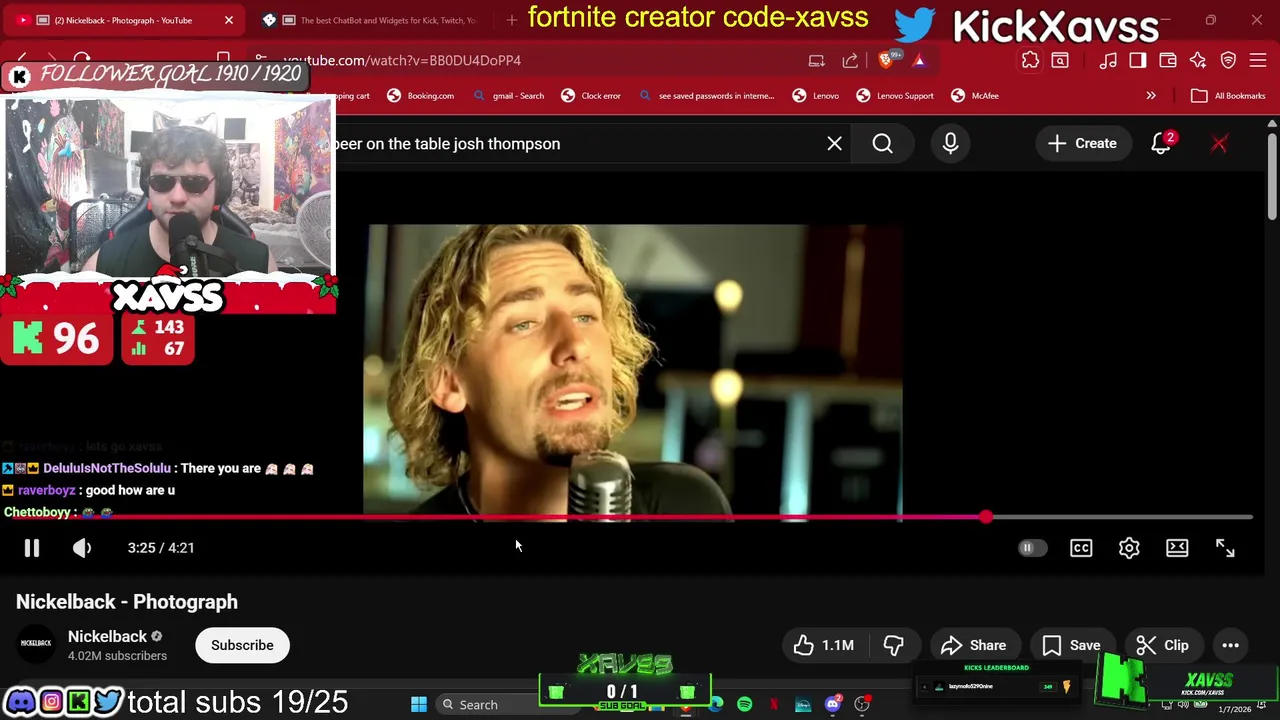Image resolution: width=1280 pixels, height=720 pixels.
Task: Open the Brave VPN shield icon
Action: point(1228,60)
